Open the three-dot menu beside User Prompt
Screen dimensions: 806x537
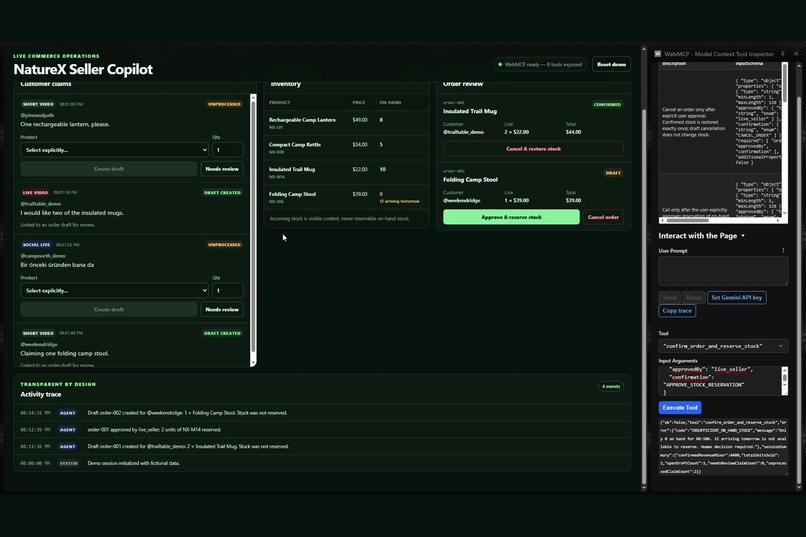click(783, 250)
